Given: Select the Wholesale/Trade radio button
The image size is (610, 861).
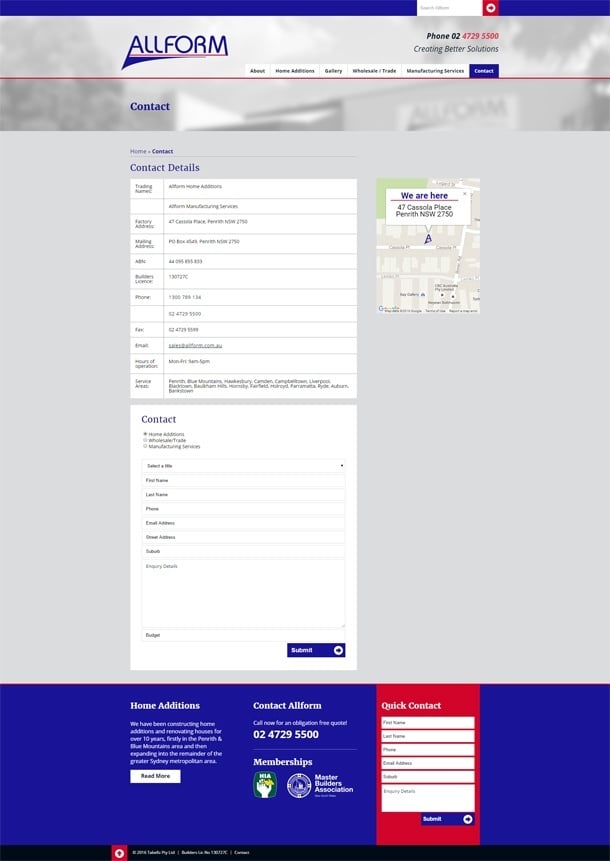Looking at the screenshot, I should click(x=145, y=440).
